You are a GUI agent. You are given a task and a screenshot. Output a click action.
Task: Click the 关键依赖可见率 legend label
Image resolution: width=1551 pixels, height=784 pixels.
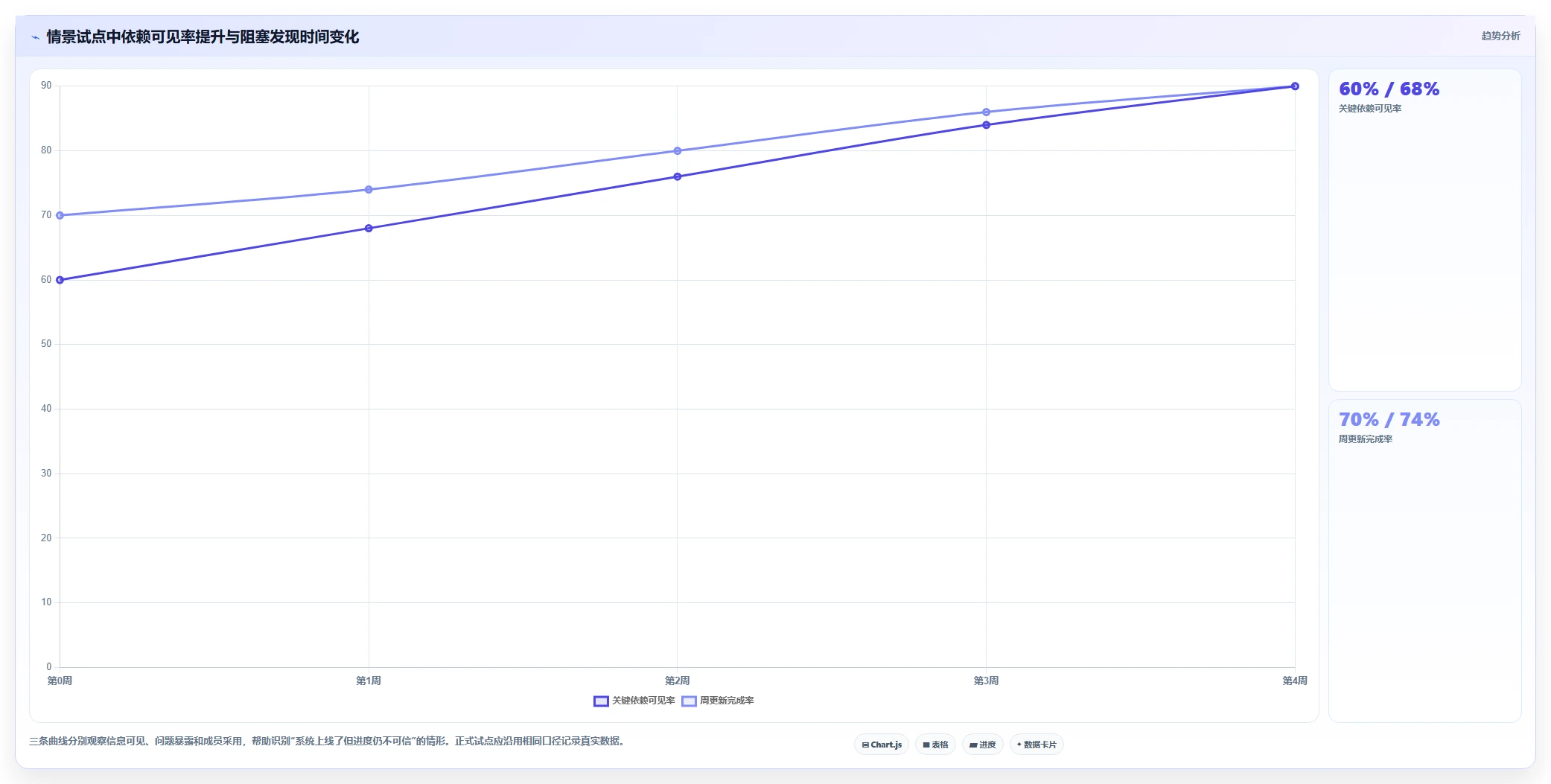click(643, 701)
